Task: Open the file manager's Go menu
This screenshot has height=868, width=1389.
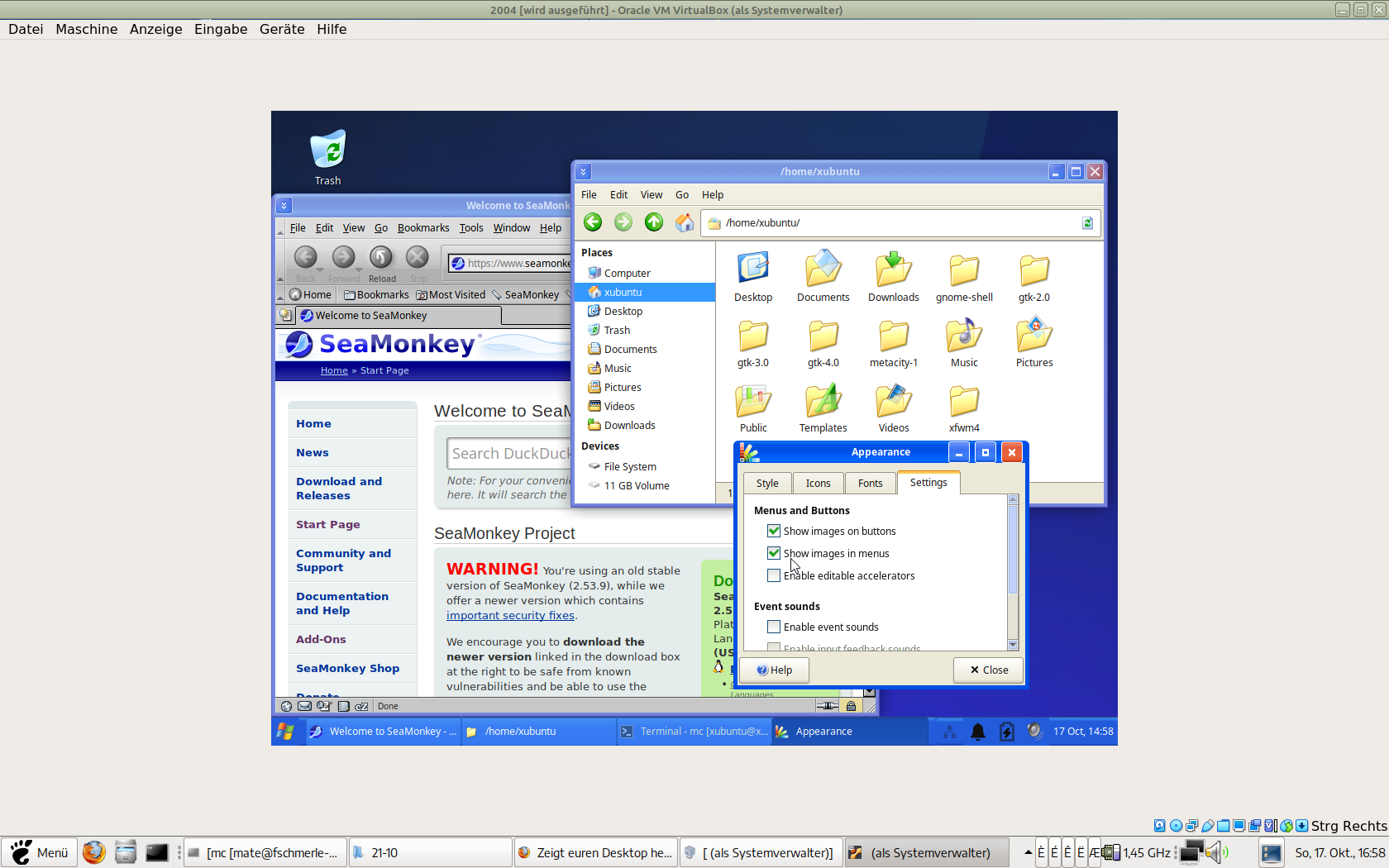Action: point(682,195)
